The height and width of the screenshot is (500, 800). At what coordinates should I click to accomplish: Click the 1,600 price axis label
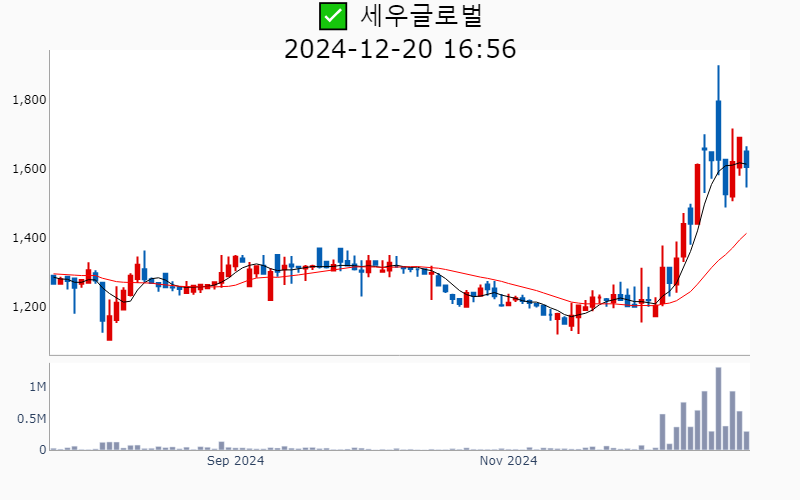29,168
